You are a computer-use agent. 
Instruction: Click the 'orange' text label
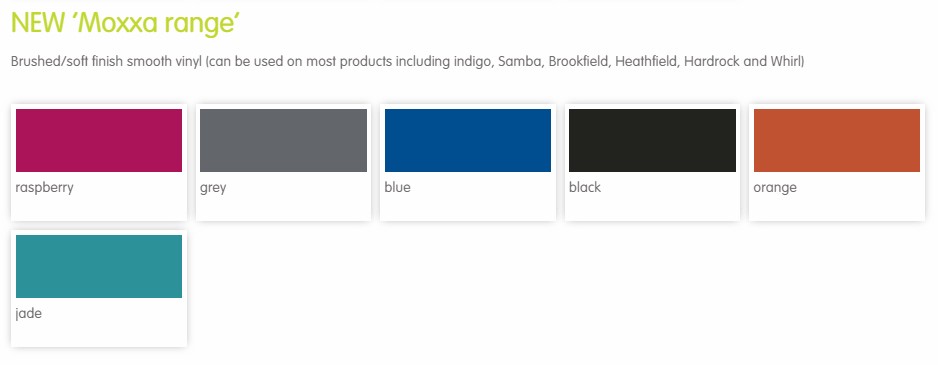click(775, 188)
